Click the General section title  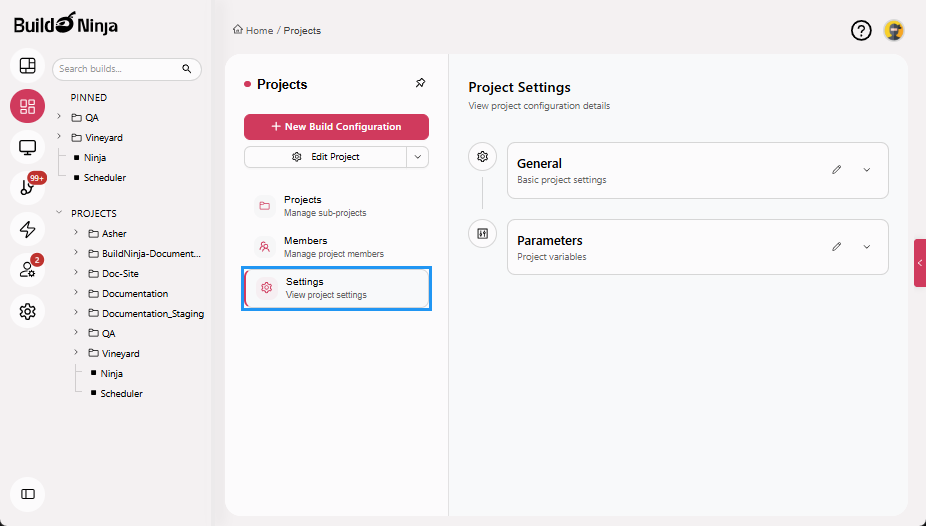pyautogui.click(x=539, y=164)
